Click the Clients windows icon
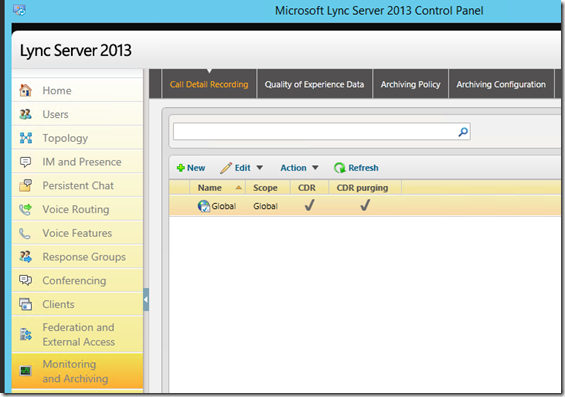This screenshot has height=397, width=565. pyautogui.click(x=26, y=304)
